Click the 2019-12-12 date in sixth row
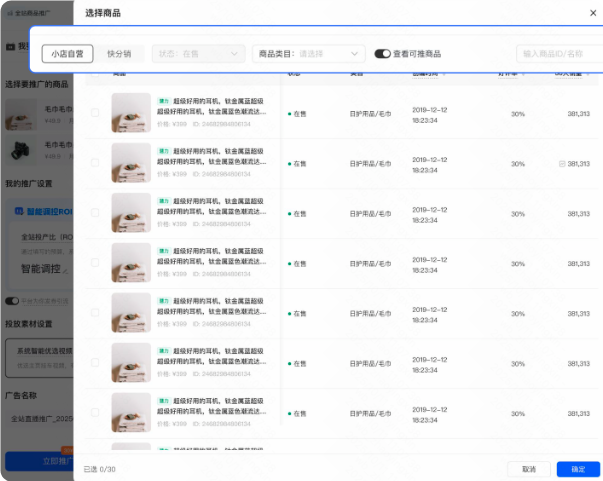The height and width of the screenshot is (481, 603). coord(430,360)
